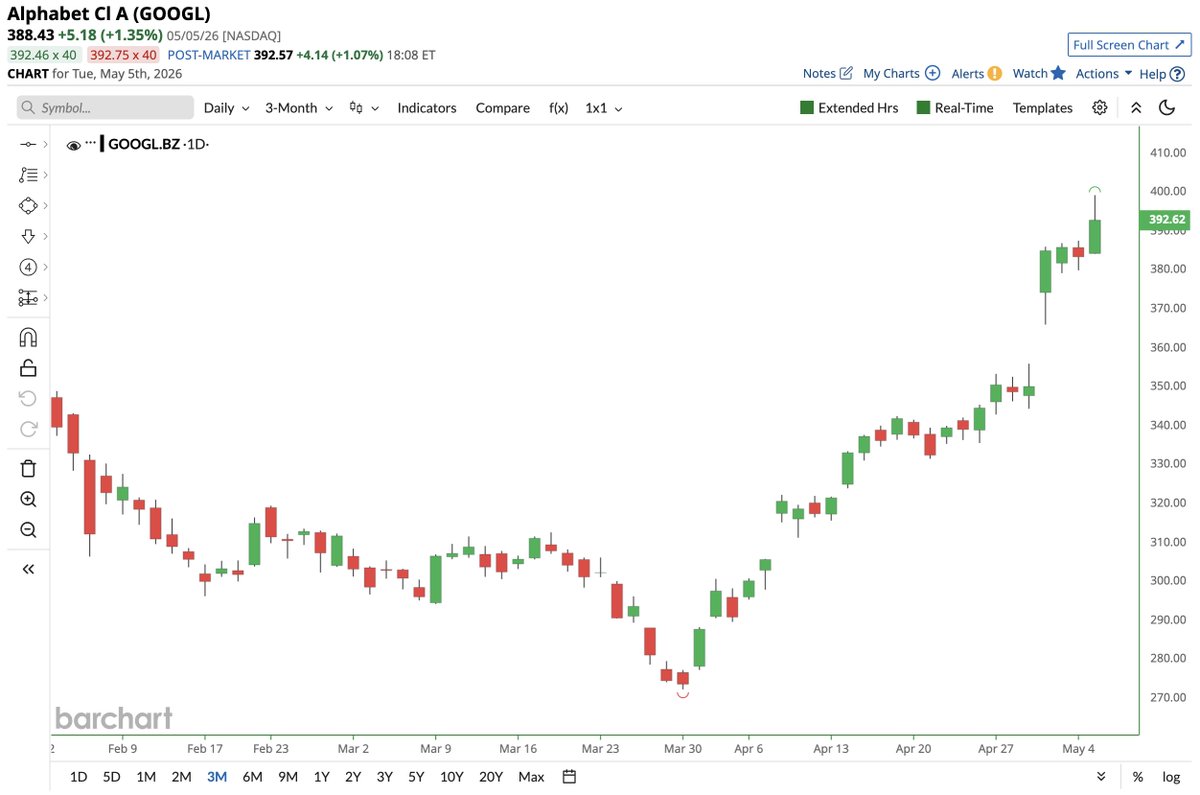Expand bottom panel double chevron
This screenshot has height=795, width=1200.
pyautogui.click(x=1101, y=777)
